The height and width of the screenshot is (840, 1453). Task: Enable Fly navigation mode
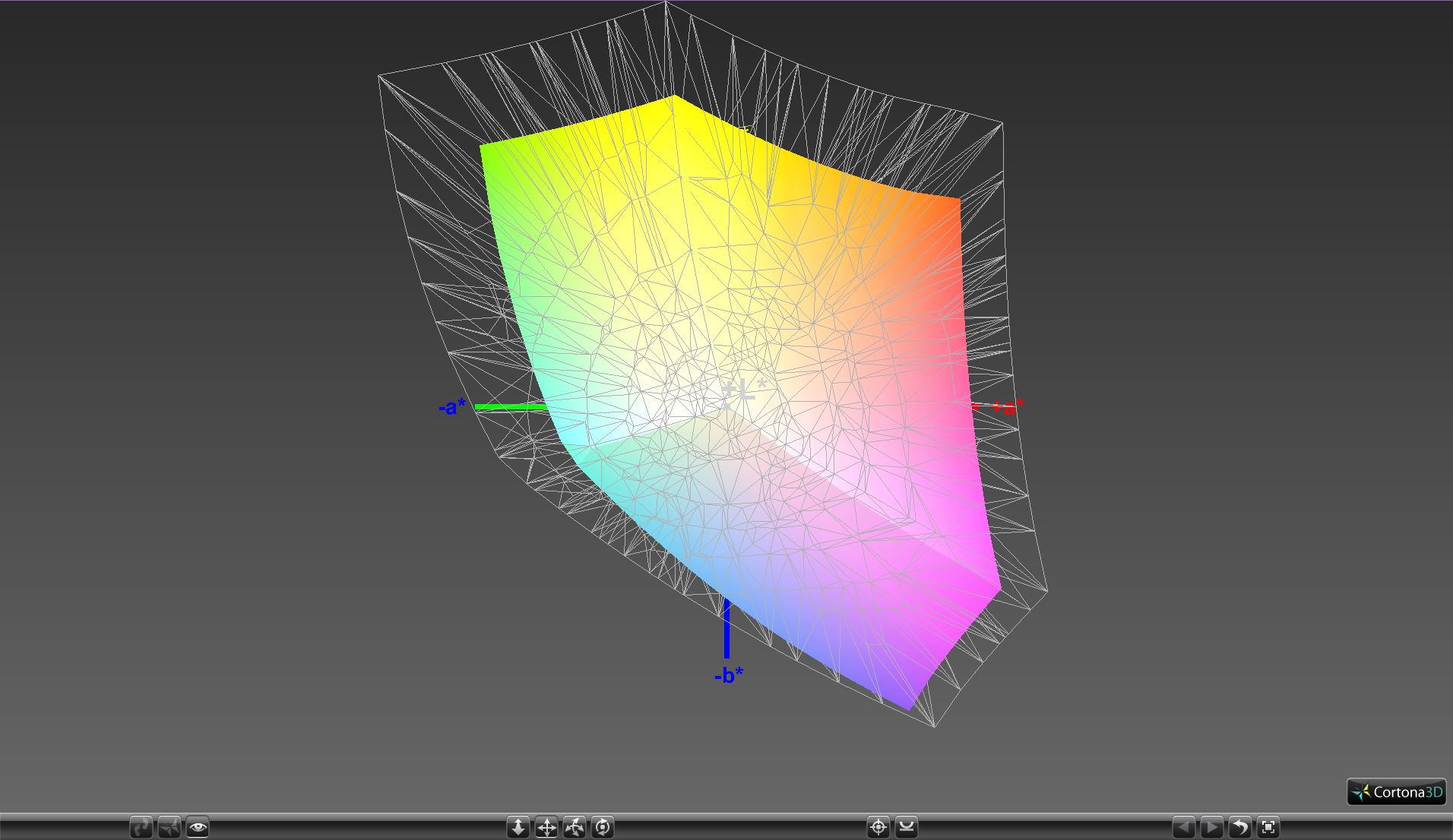point(169,827)
